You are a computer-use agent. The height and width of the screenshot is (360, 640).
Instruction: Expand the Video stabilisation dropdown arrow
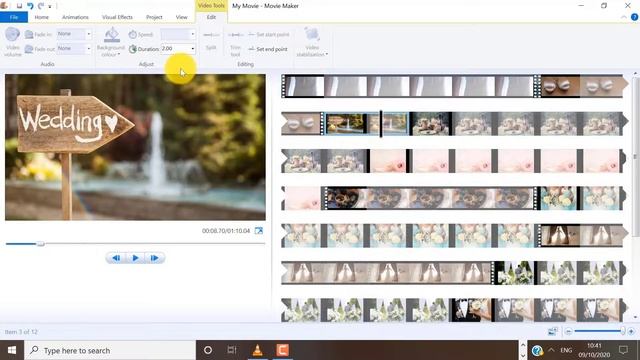click(x=327, y=54)
